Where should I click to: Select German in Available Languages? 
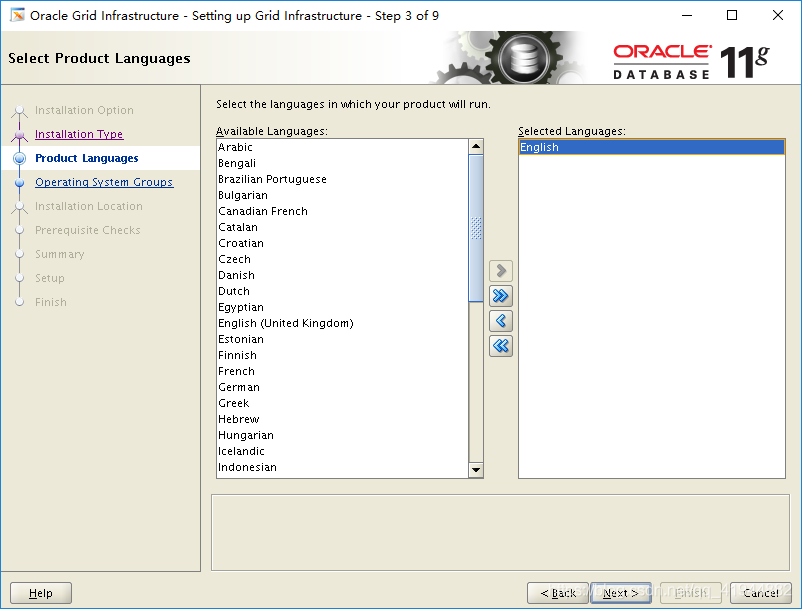click(x=342, y=387)
